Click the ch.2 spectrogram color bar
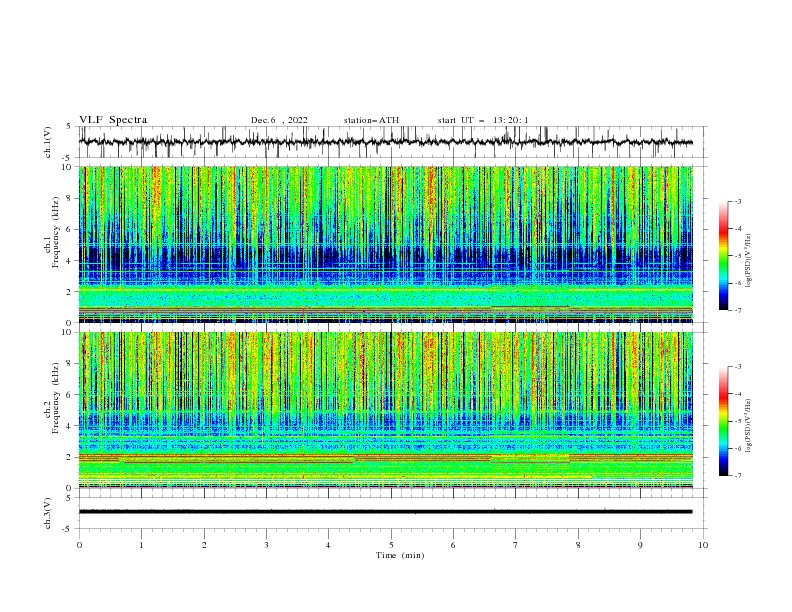Viewport: 792px width, 612px height. click(723, 421)
